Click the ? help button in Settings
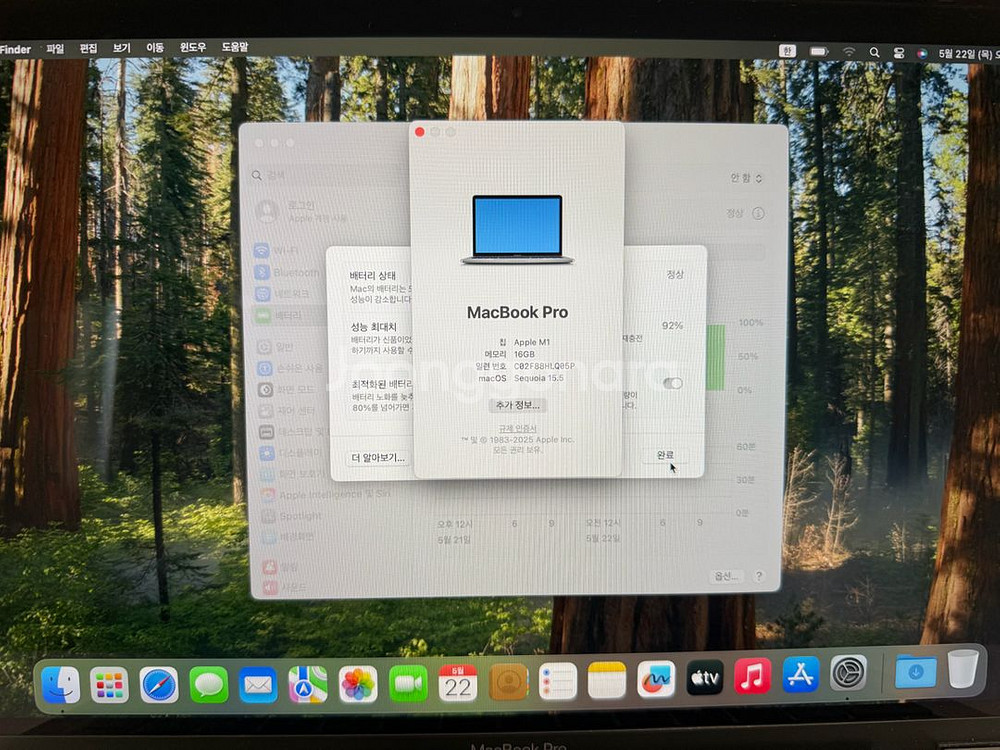 coord(759,576)
